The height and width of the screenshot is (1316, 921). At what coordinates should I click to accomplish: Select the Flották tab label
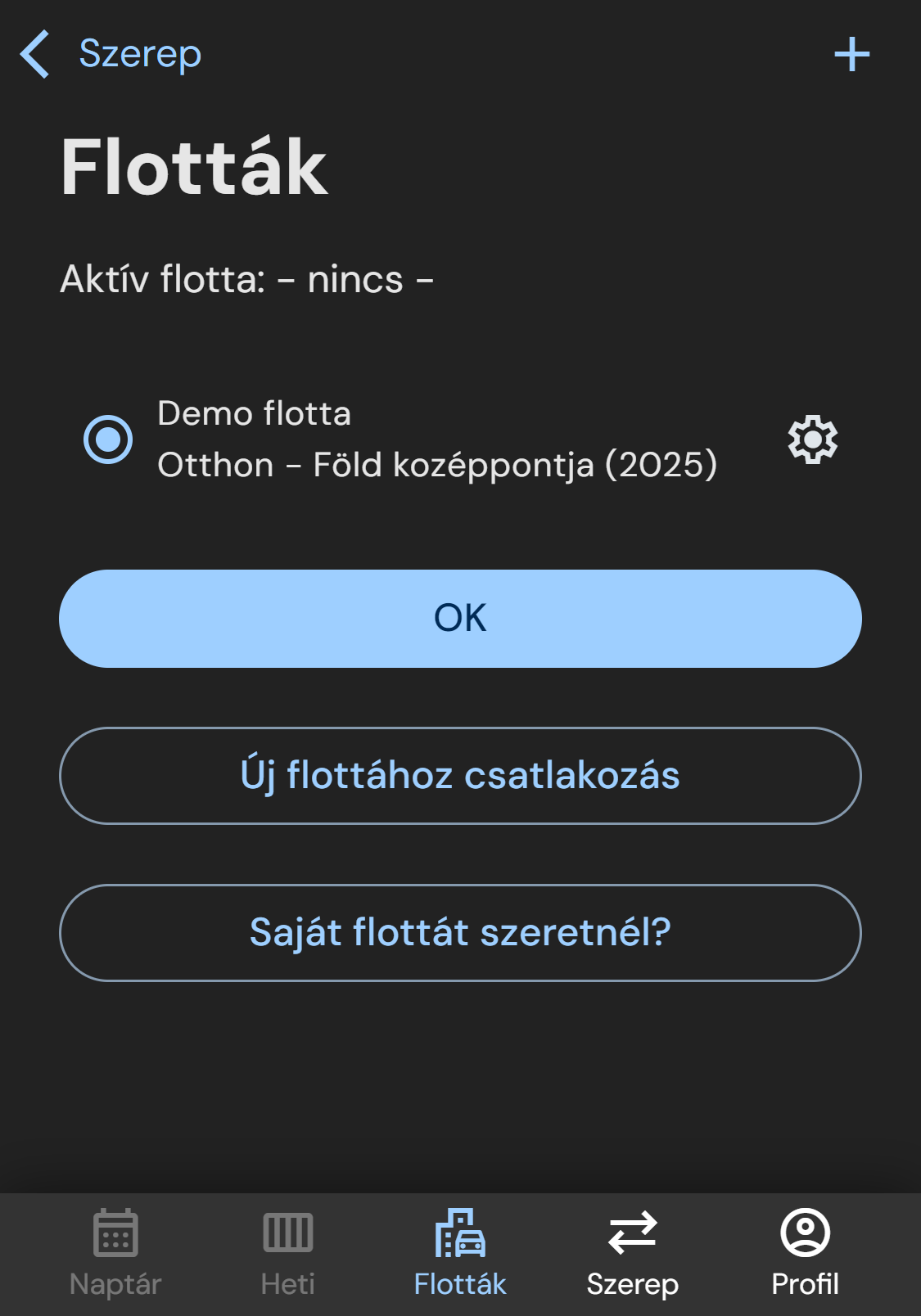(460, 1284)
